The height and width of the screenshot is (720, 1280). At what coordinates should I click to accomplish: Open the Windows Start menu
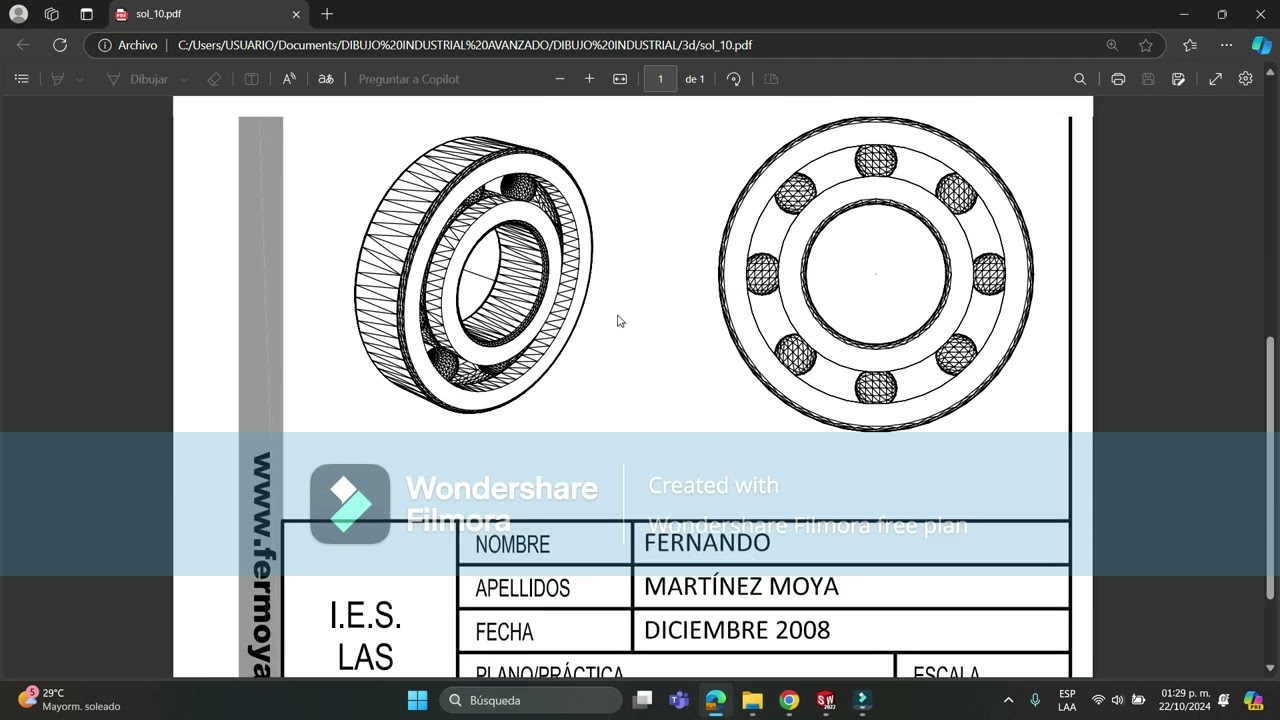pos(418,700)
